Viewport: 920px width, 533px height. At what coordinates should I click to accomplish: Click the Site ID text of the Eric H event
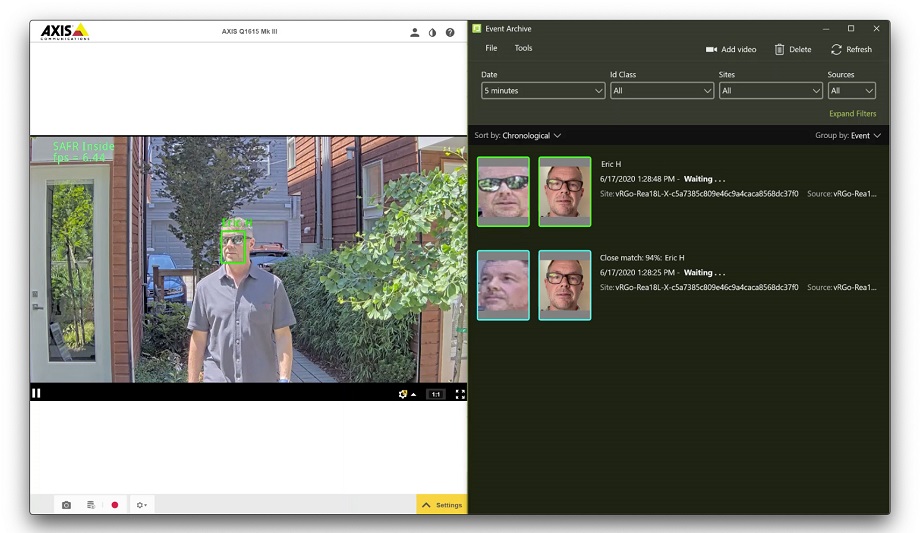click(699, 194)
